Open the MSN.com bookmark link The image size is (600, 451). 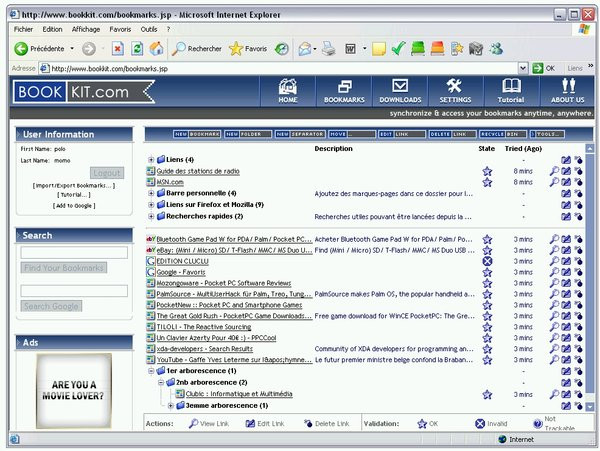coord(170,182)
